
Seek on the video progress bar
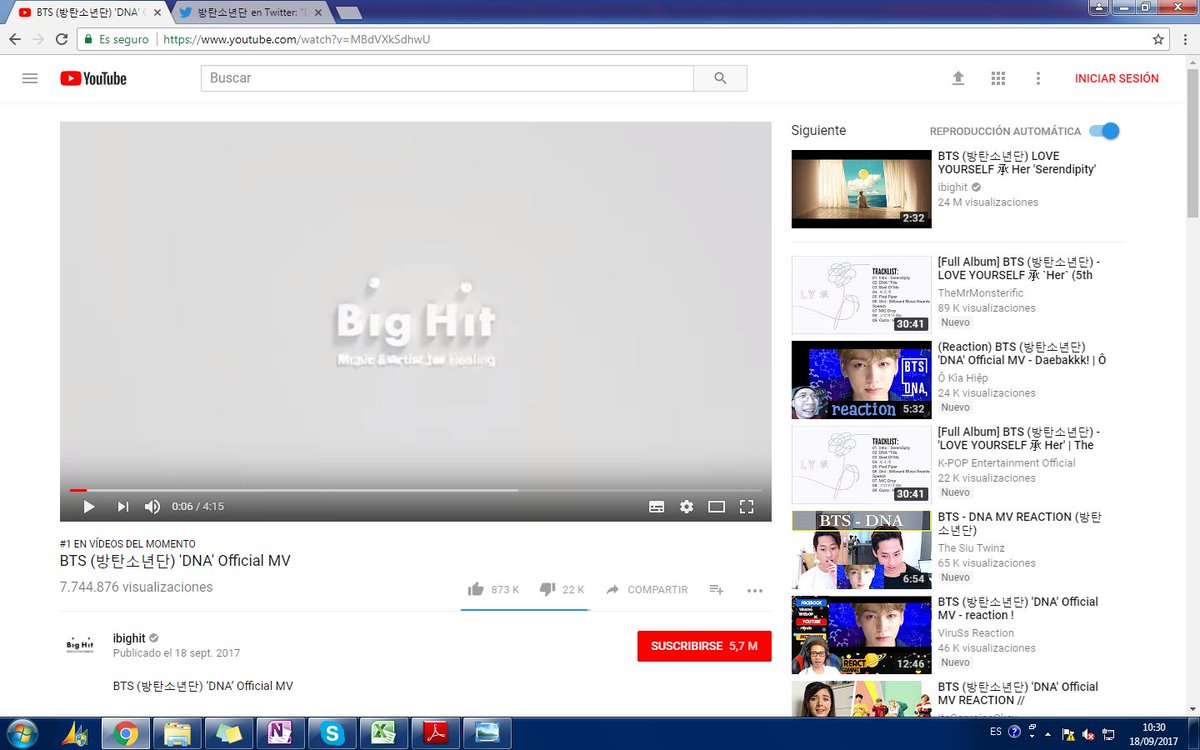(x=415, y=490)
